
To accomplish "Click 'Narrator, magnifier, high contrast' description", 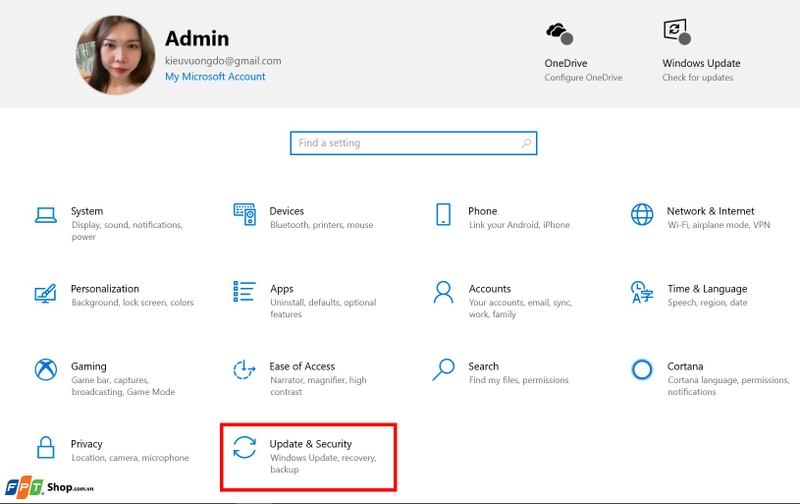I will pos(318,386).
